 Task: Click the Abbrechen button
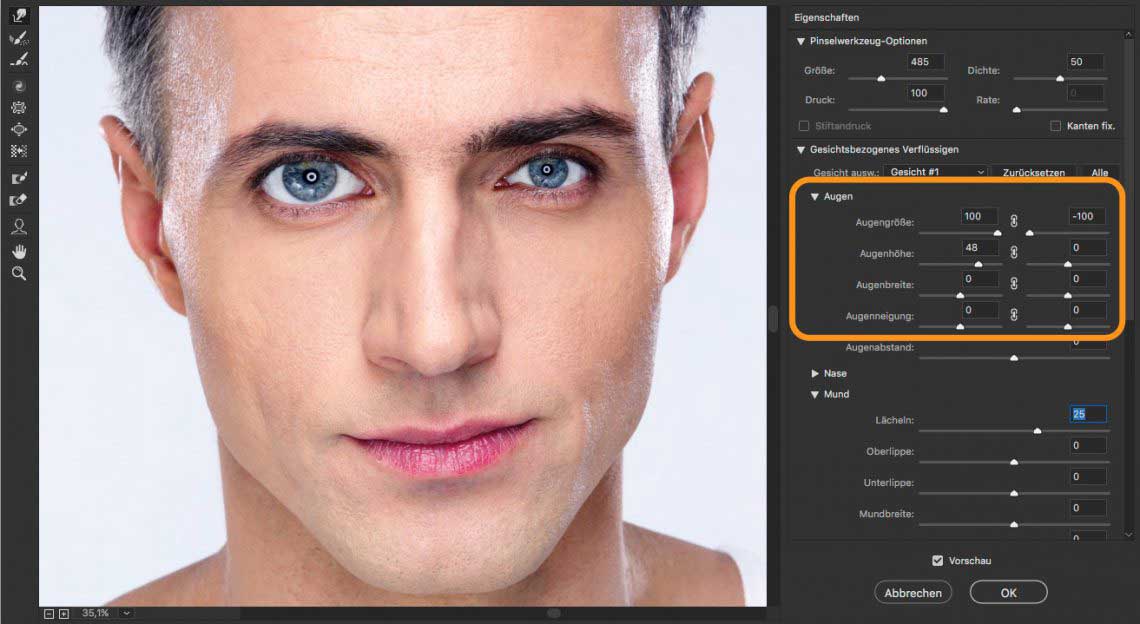[913, 593]
